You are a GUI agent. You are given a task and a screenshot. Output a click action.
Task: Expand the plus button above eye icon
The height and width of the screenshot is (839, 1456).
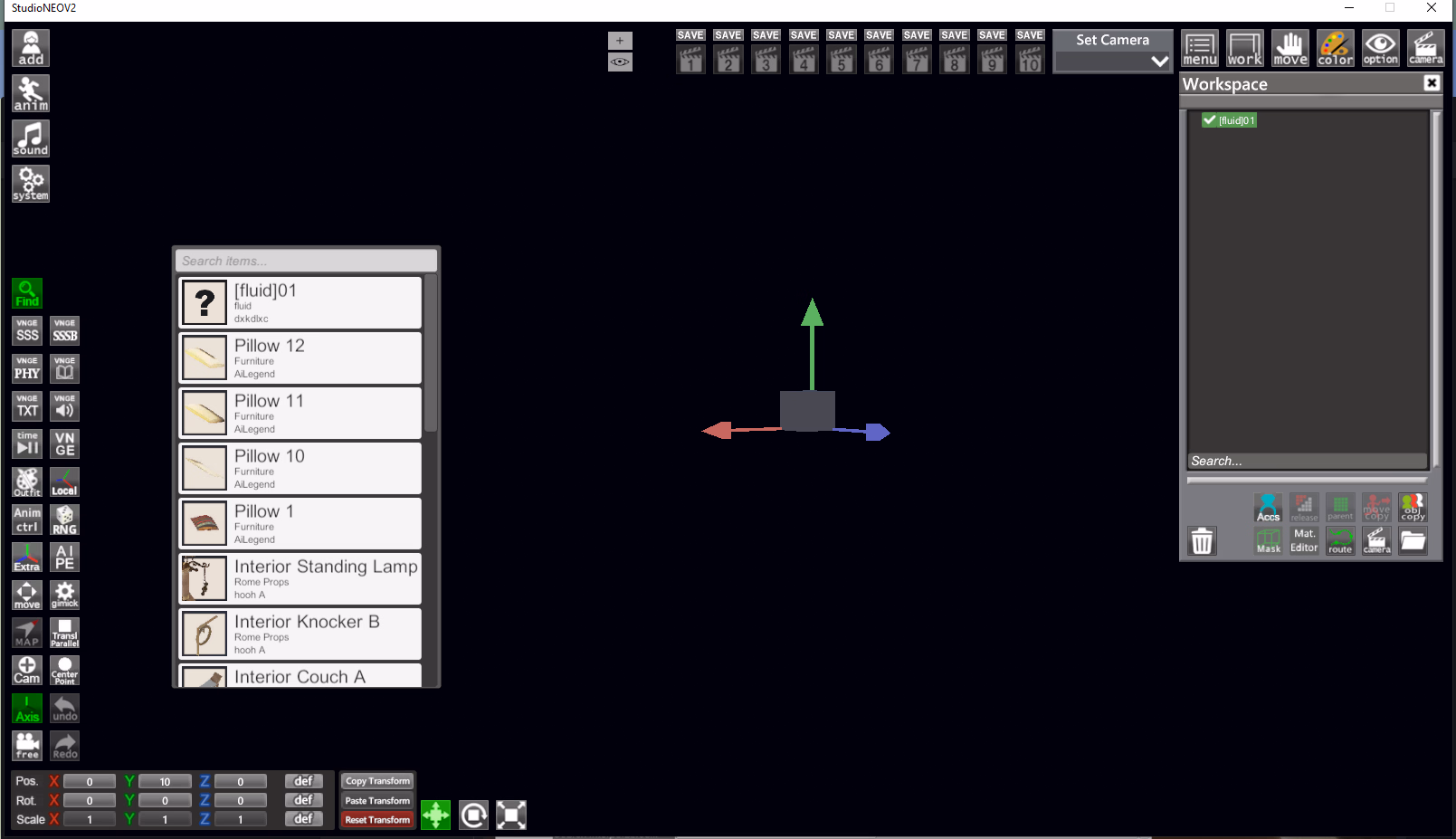[620, 41]
